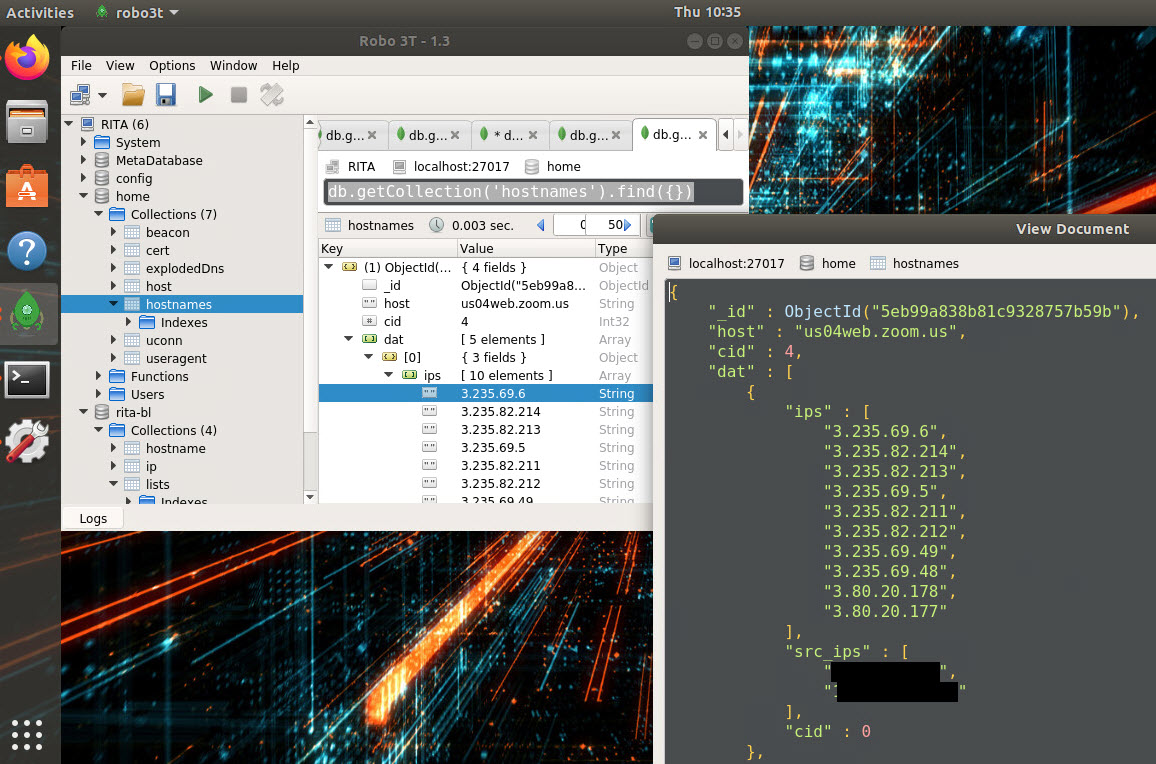The width and height of the screenshot is (1156, 764).
Task: Go to previous page of results arrow
Action: pos(540,225)
